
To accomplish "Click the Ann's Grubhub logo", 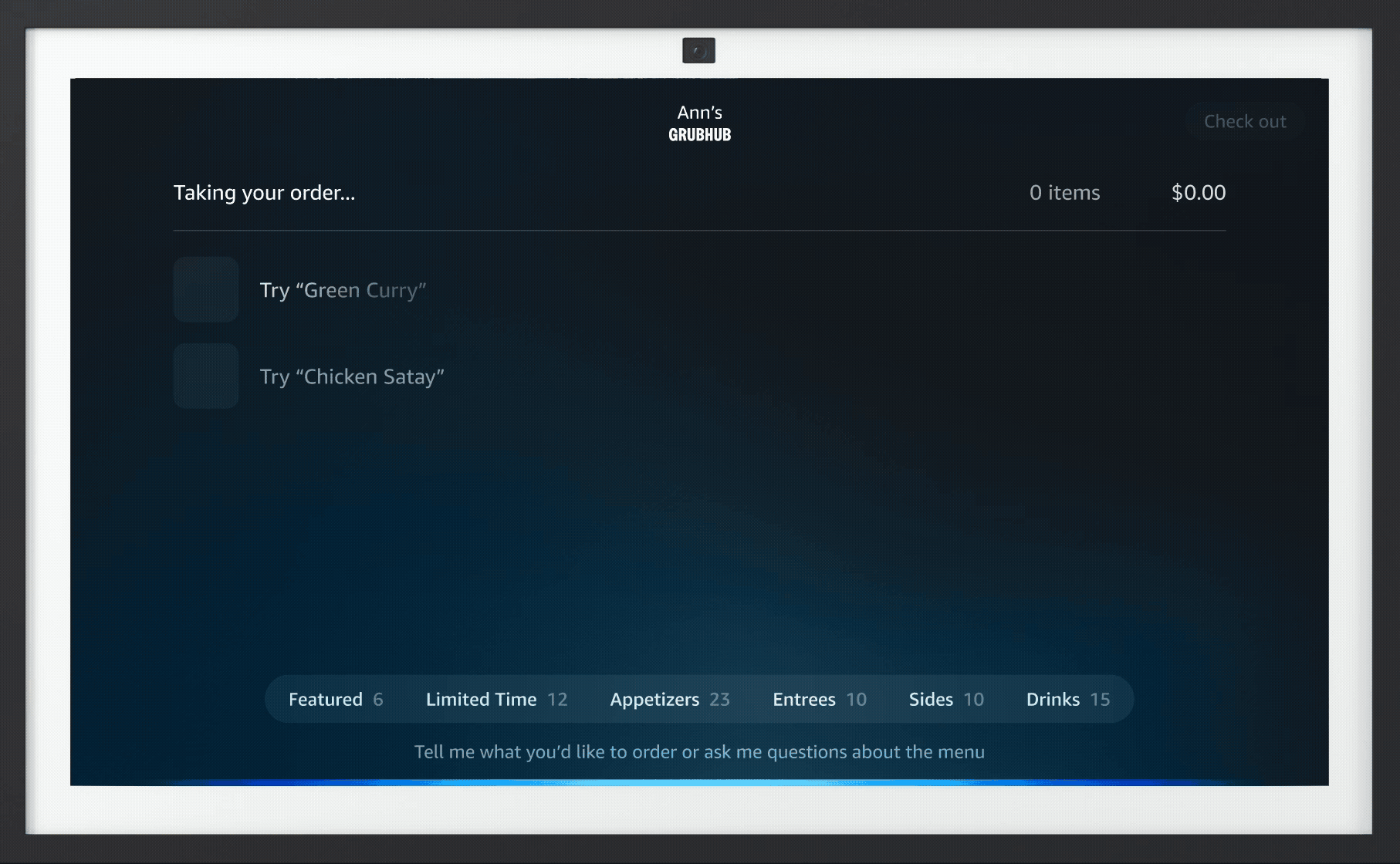I will [x=698, y=123].
